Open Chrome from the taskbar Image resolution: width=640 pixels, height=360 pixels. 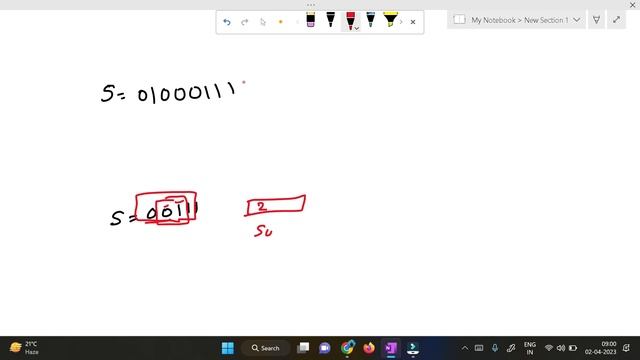tap(347, 348)
